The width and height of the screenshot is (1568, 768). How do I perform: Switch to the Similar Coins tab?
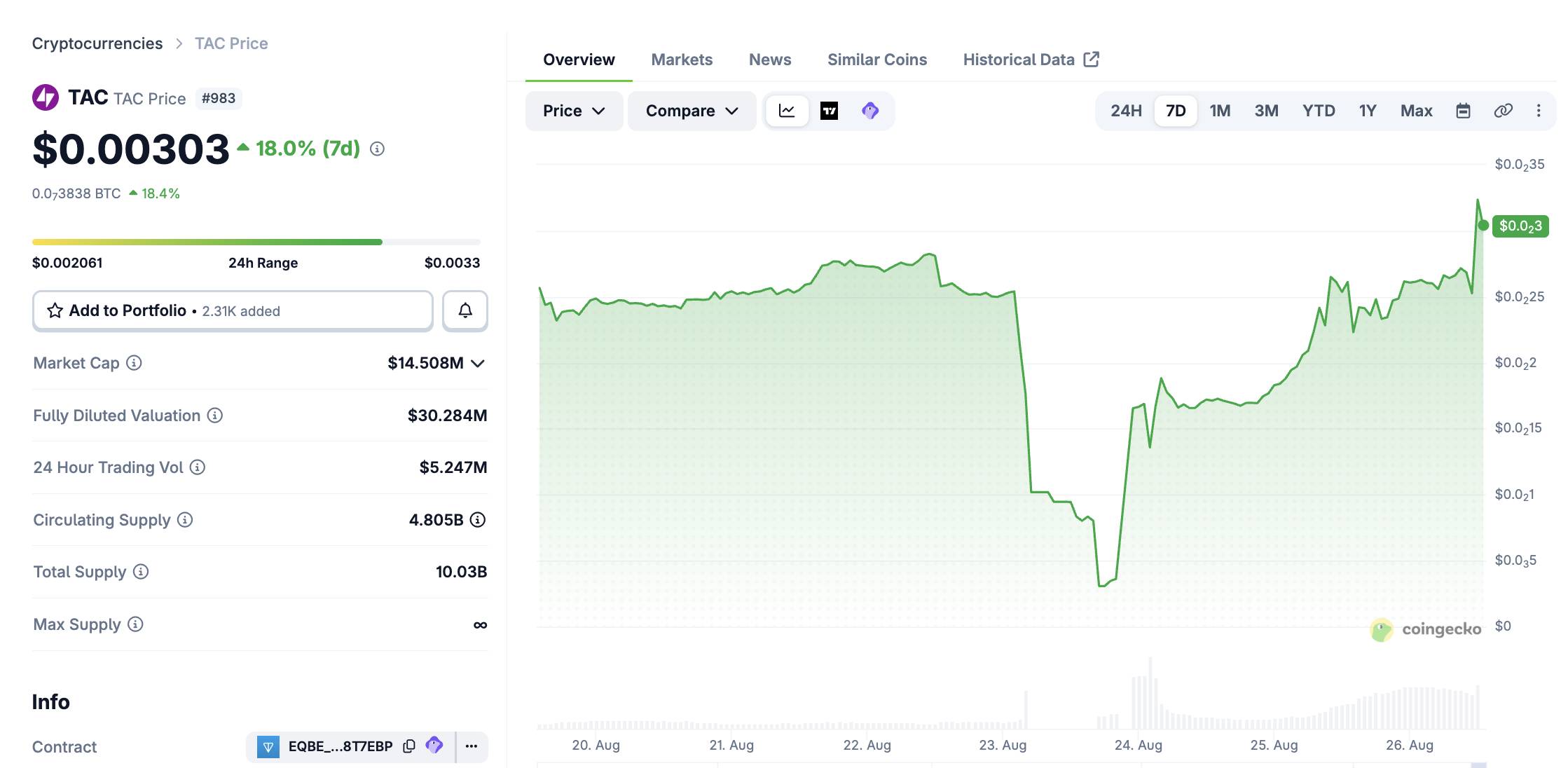(877, 60)
